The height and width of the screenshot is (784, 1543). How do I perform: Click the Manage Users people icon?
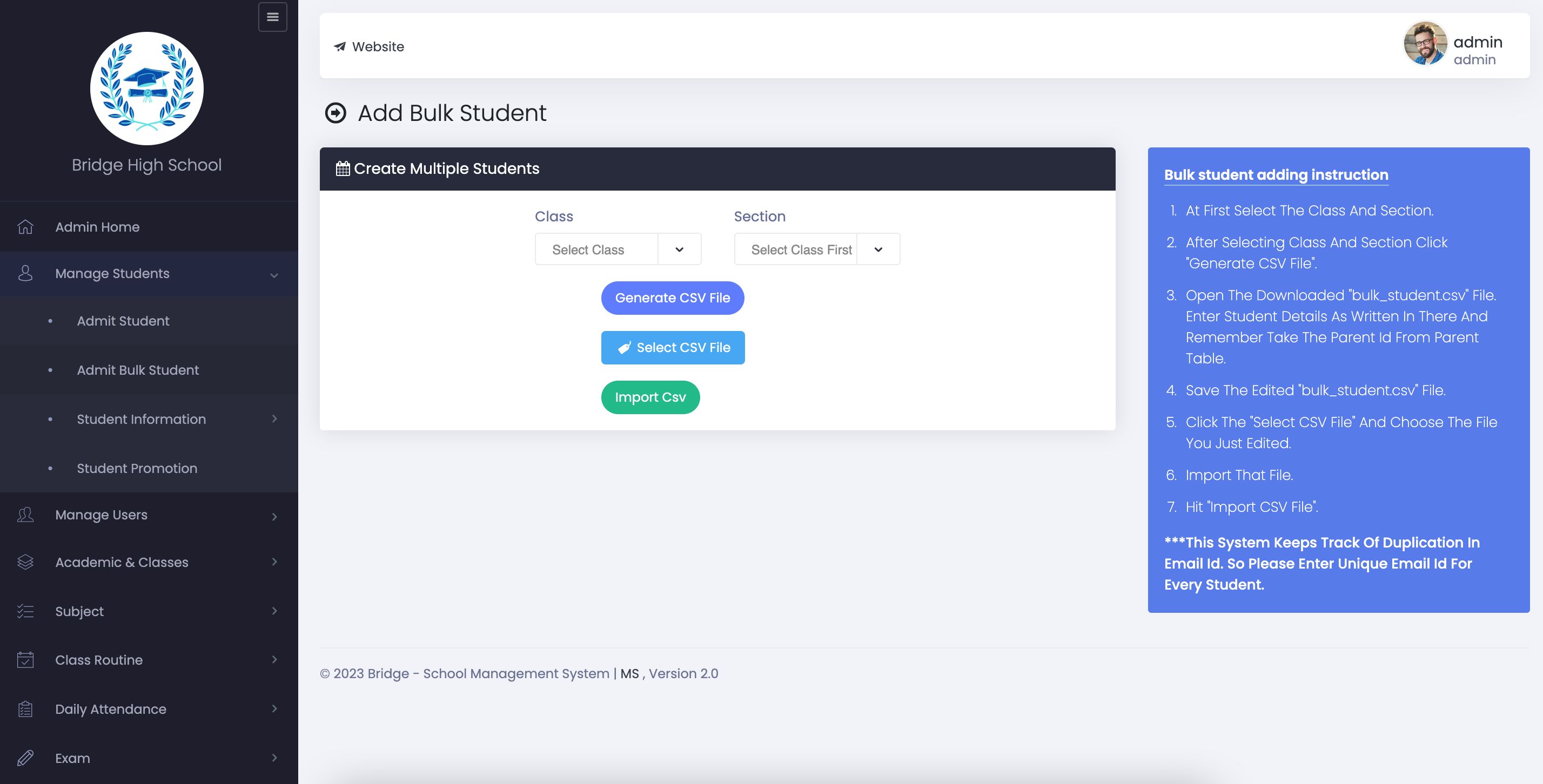click(x=25, y=515)
